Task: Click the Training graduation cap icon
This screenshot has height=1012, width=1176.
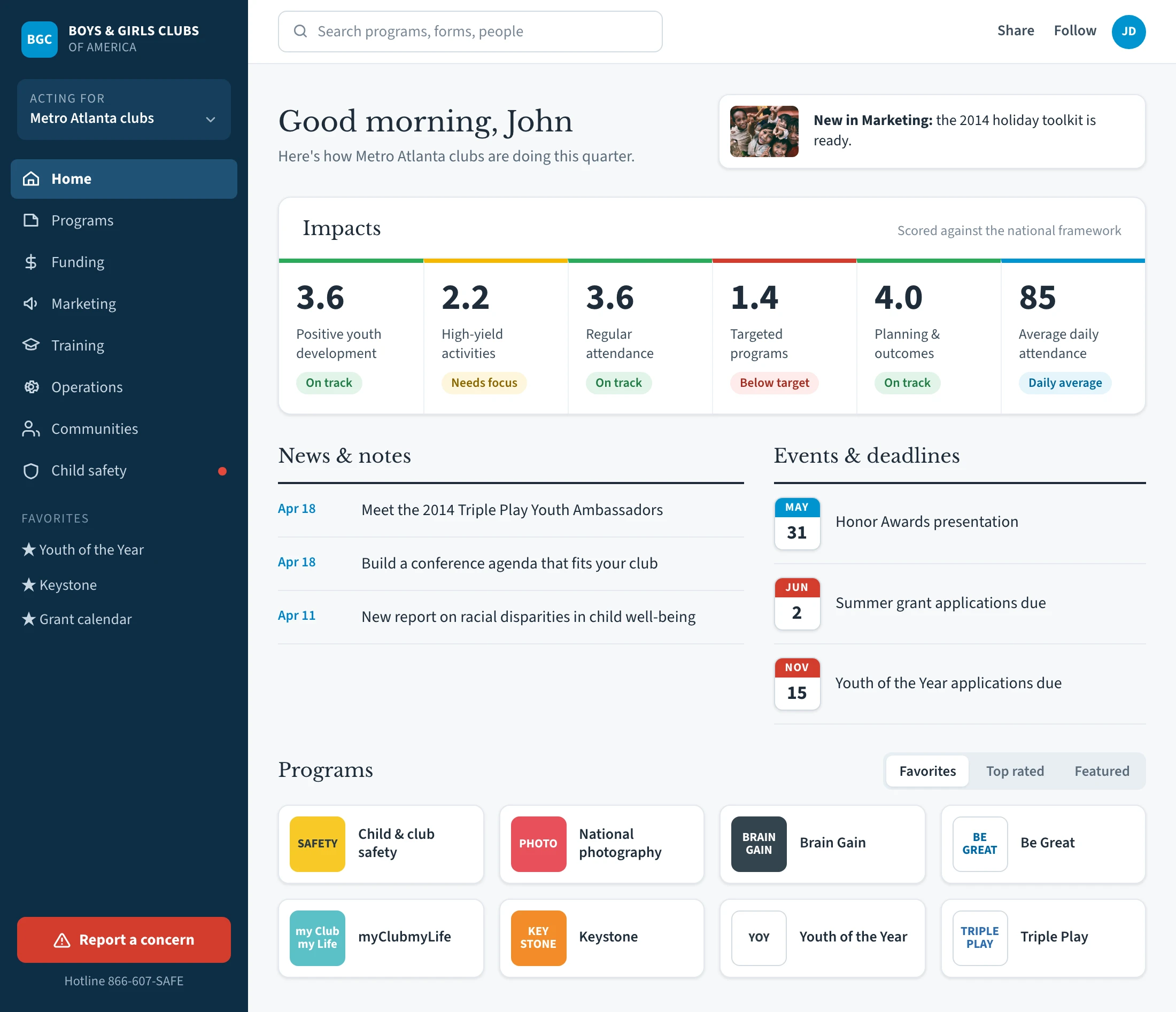Action: tap(31, 345)
